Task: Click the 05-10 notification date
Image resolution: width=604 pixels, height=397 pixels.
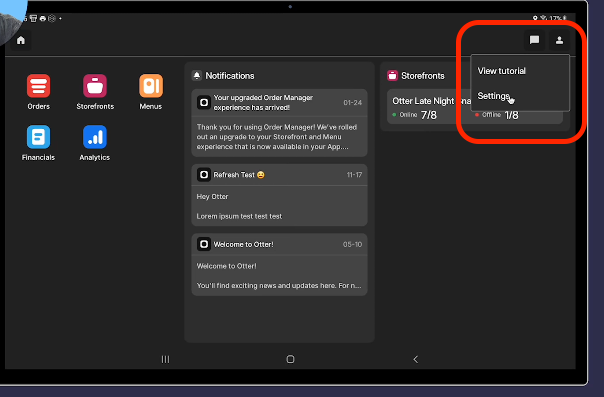Action: tap(352, 245)
